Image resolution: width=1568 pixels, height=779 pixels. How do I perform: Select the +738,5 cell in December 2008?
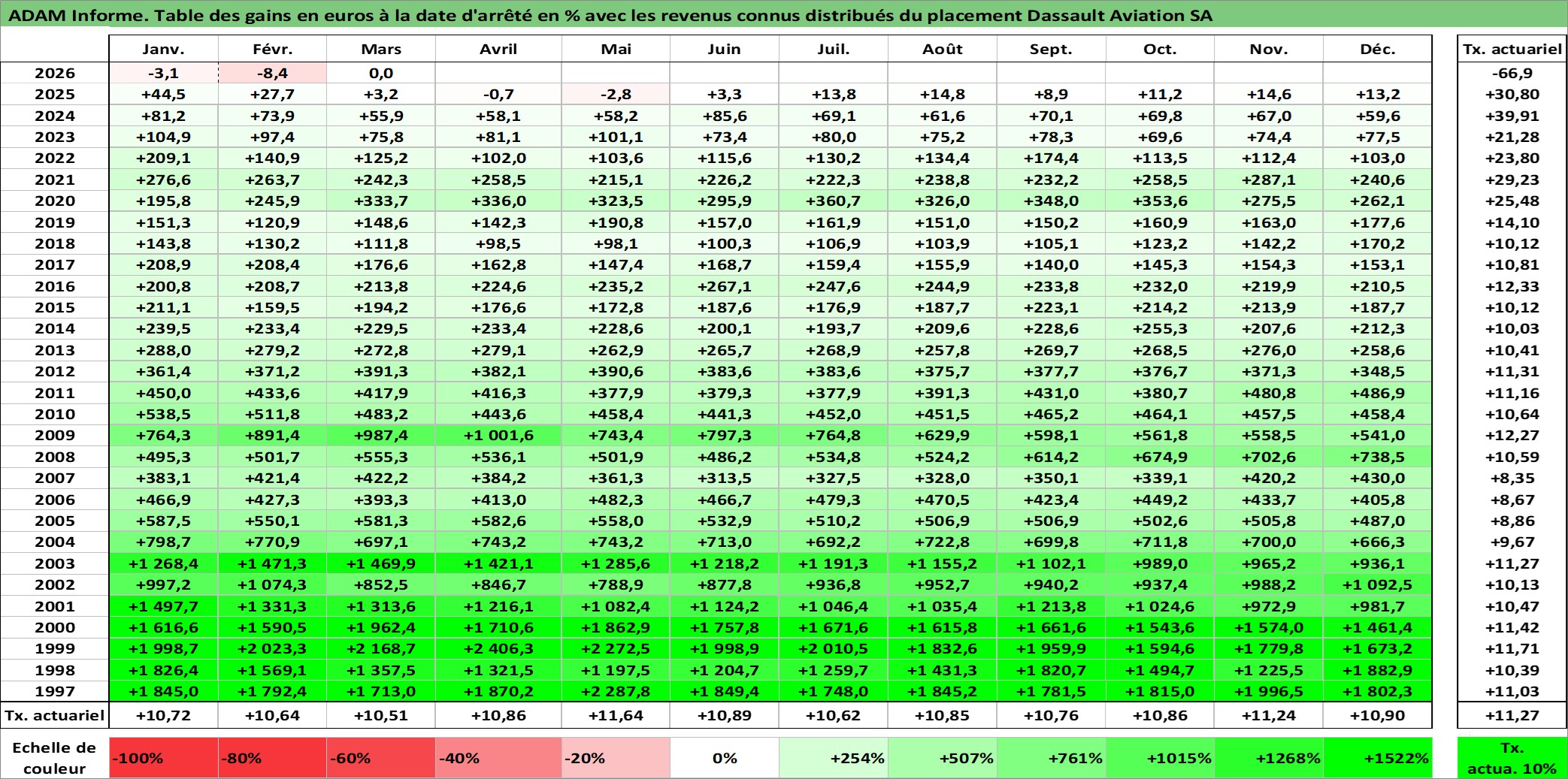(1378, 457)
